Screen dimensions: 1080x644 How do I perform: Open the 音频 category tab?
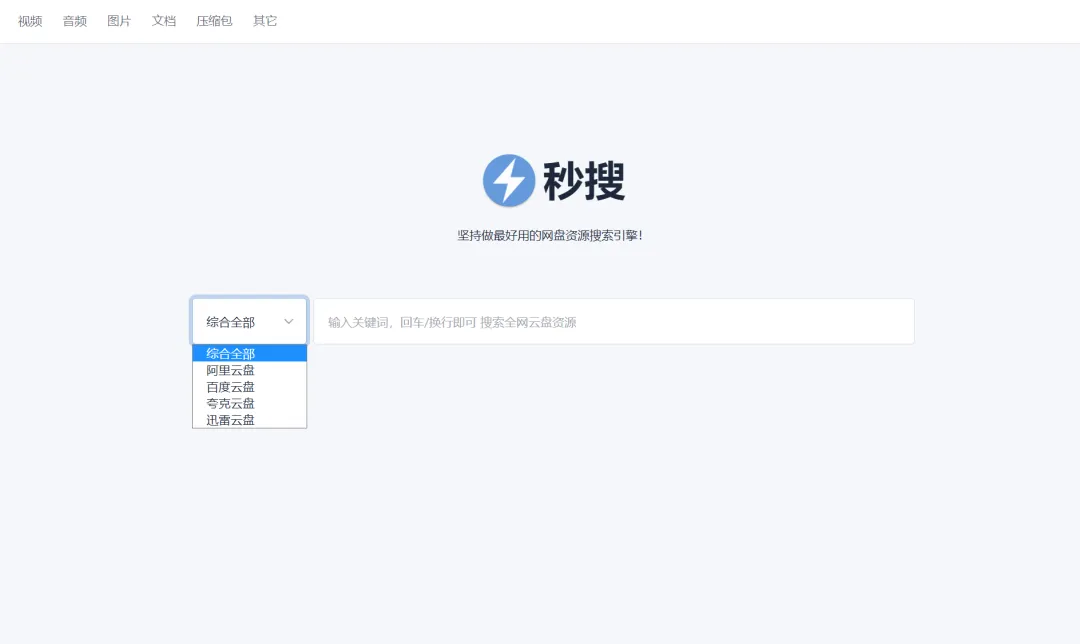tap(74, 21)
